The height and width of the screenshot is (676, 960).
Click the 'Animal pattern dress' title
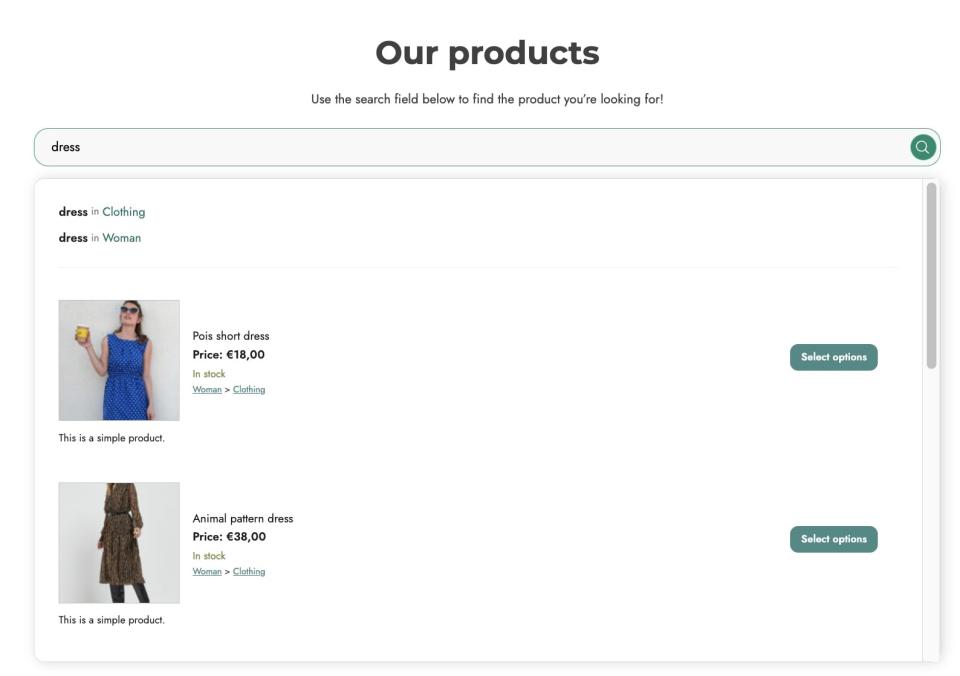243,519
